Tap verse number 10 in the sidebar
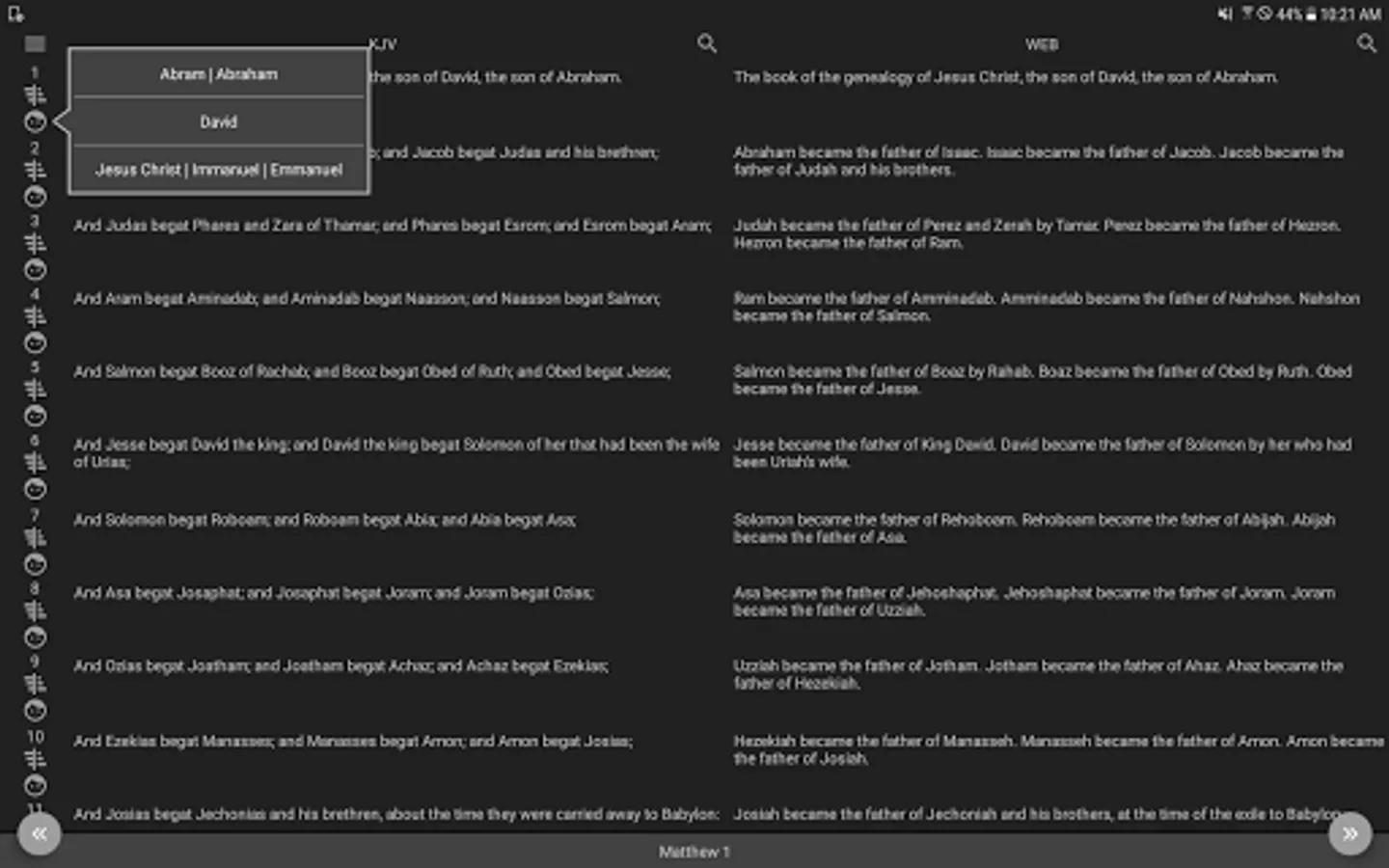1389x868 pixels. point(35,737)
